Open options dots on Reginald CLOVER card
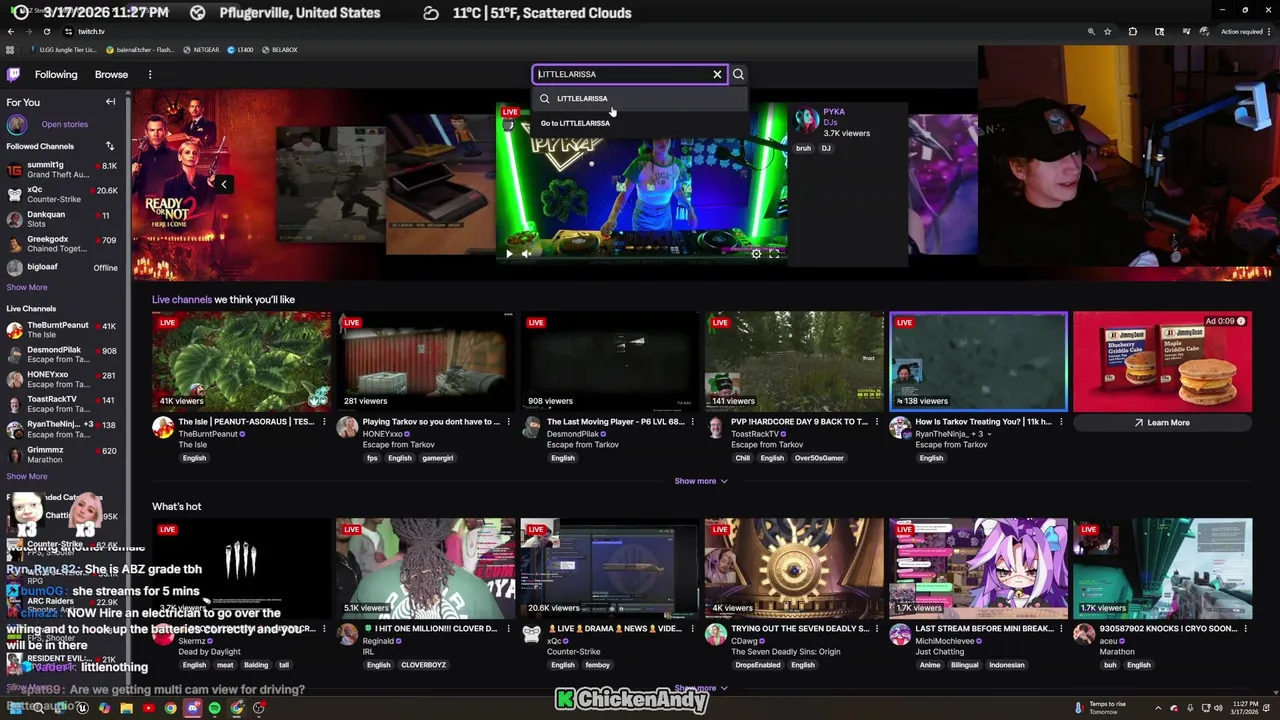The image size is (1280, 720). tap(508, 629)
